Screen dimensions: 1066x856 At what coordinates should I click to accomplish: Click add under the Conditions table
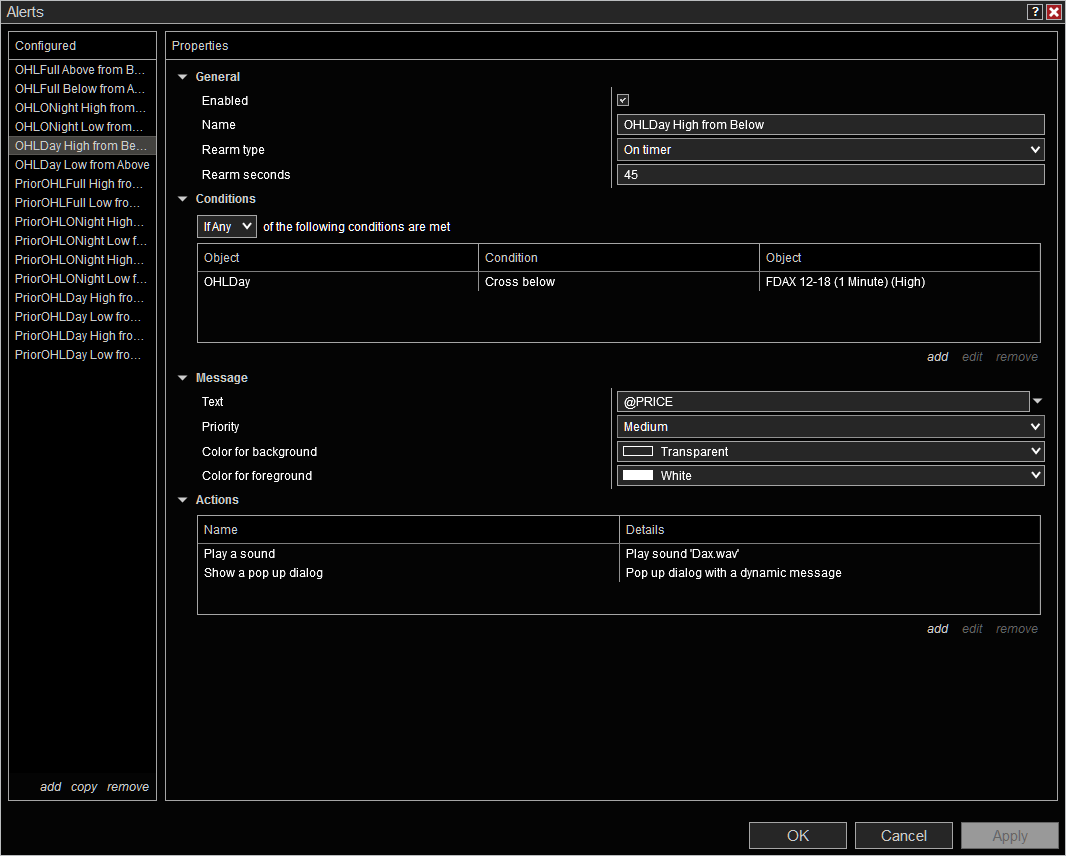[x=937, y=357]
